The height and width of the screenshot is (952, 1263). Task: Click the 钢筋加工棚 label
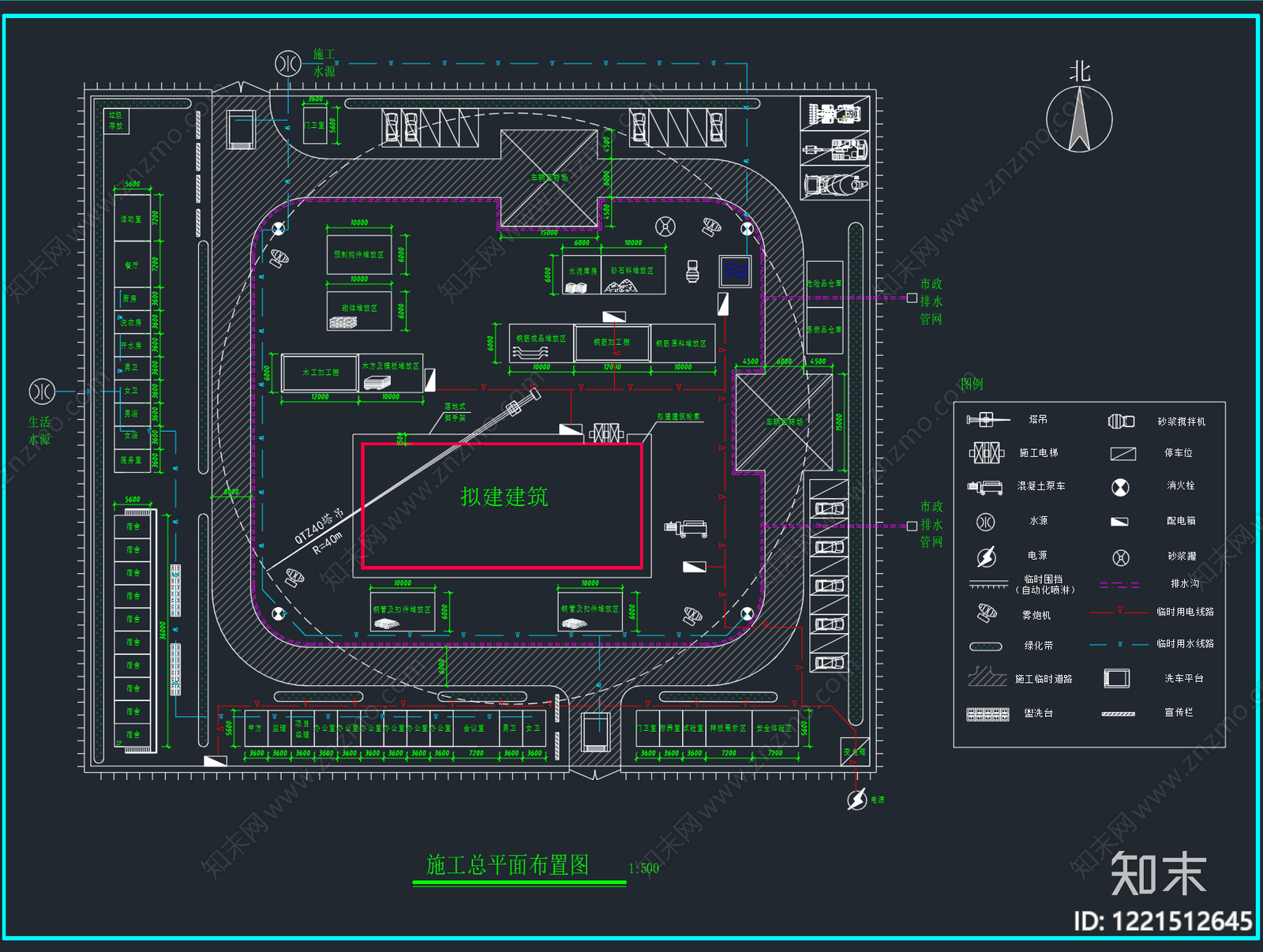(612, 343)
